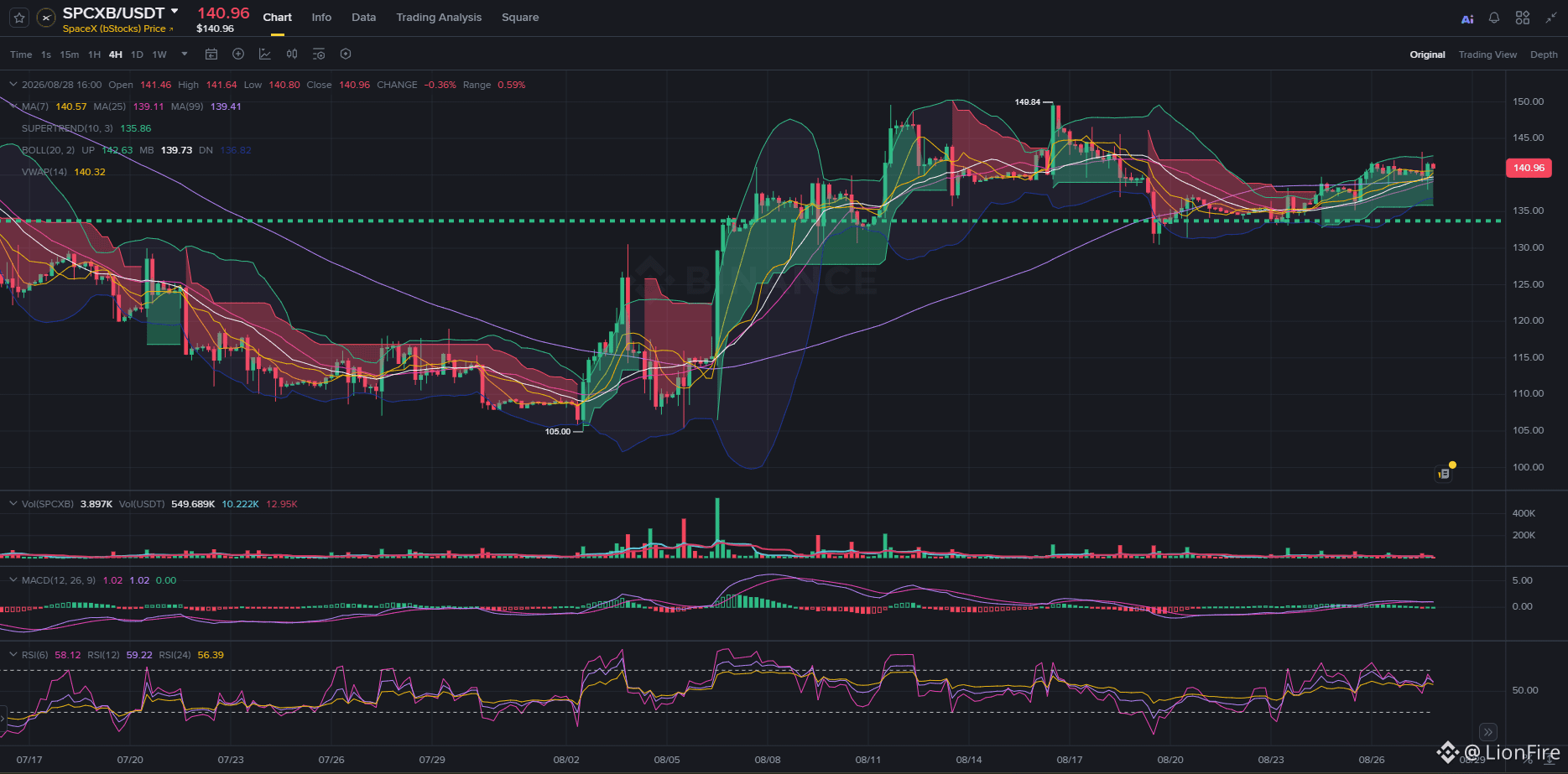Open the SpaceX (bStocks) Price link
The image size is (1568, 774).
pyautogui.click(x=118, y=29)
